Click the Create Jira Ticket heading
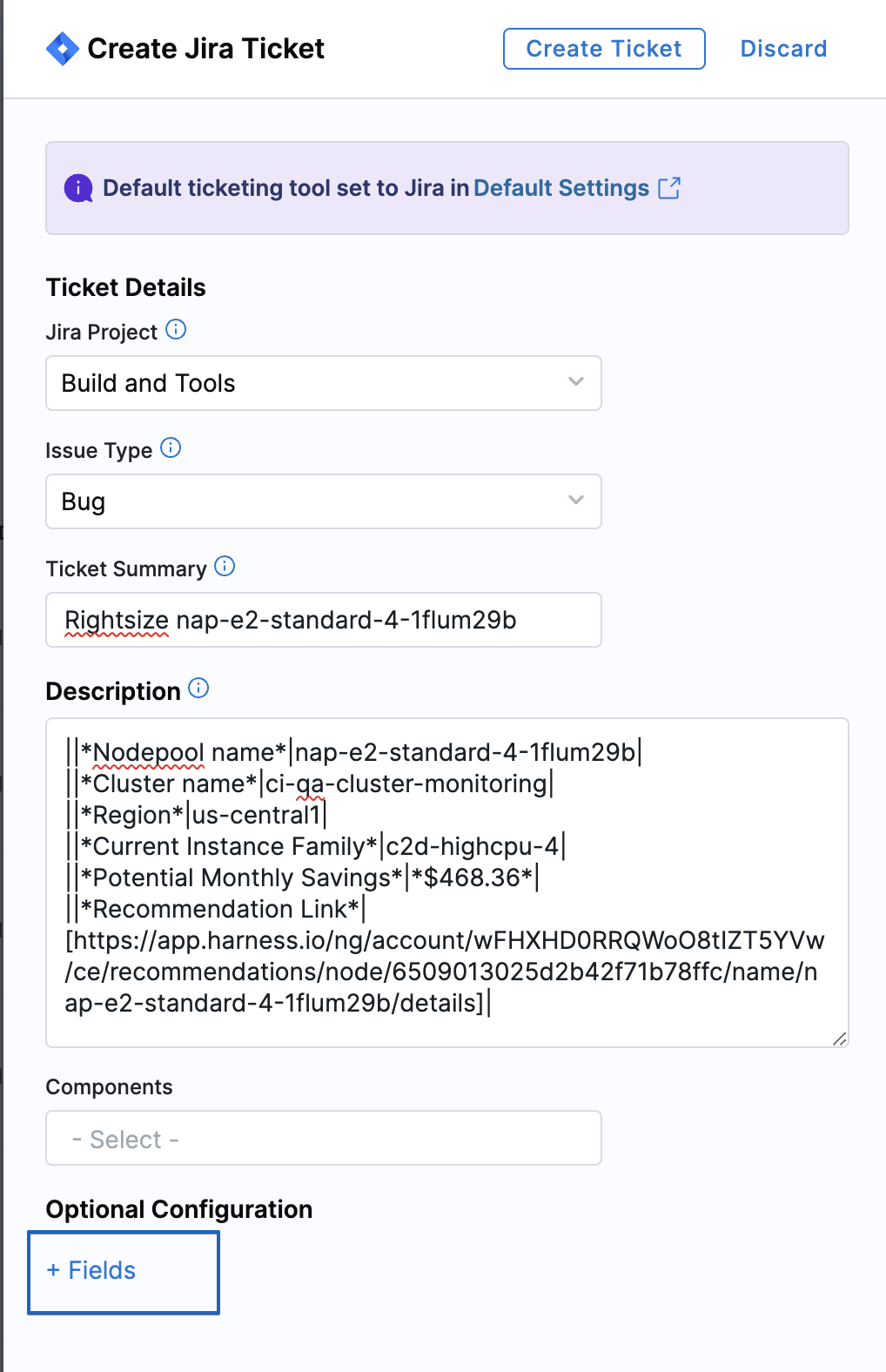Viewport: 886px width, 1372px height. coord(206,49)
